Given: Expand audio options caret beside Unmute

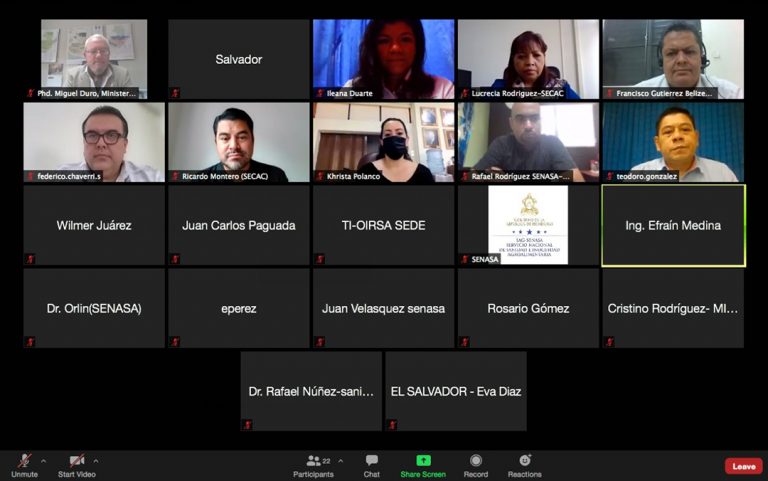Looking at the screenshot, I should [42, 461].
